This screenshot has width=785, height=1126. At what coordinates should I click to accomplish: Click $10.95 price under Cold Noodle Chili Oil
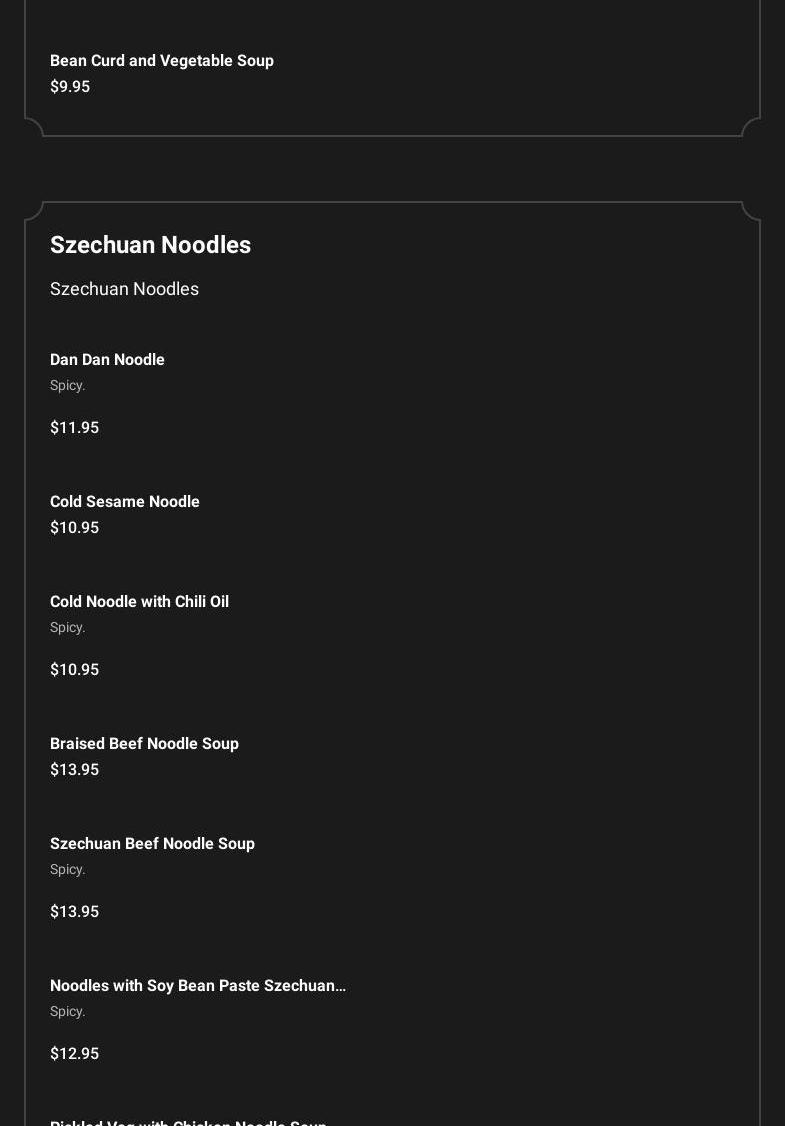74,669
